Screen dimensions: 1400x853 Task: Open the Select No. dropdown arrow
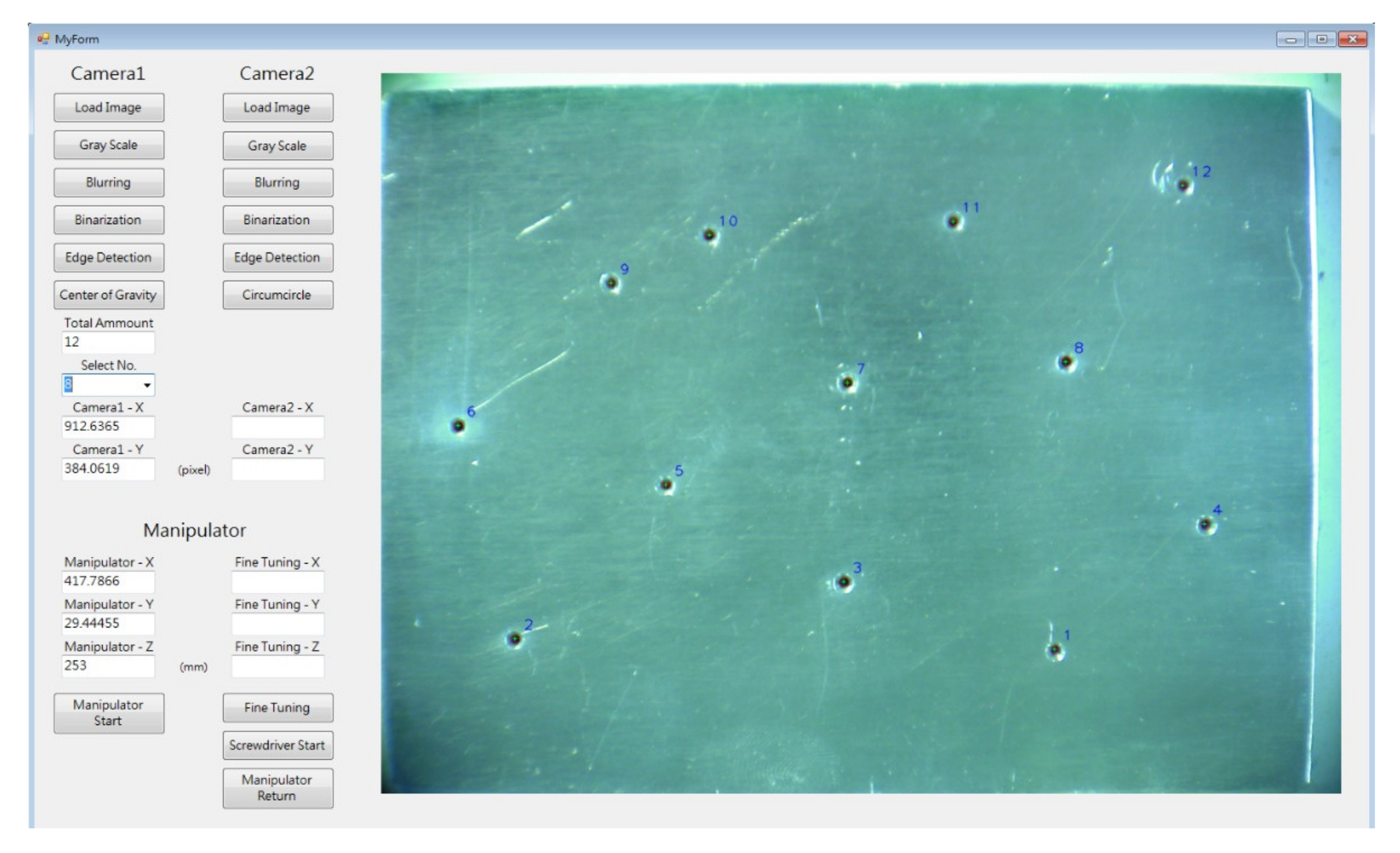(147, 385)
